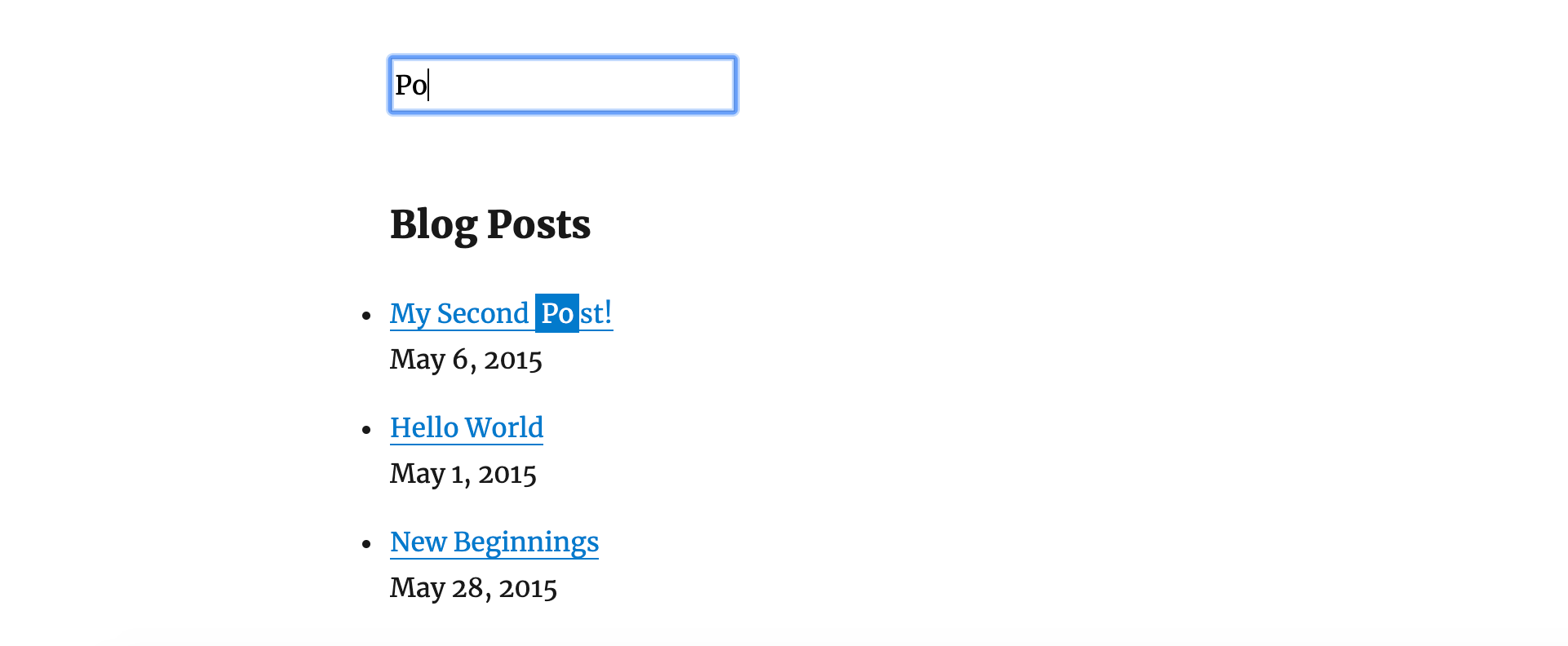Screen dimensions: 1568x646
Task: Click the highlighted "Po" match in the link
Action: pyautogui.click(x=557, y=313)
